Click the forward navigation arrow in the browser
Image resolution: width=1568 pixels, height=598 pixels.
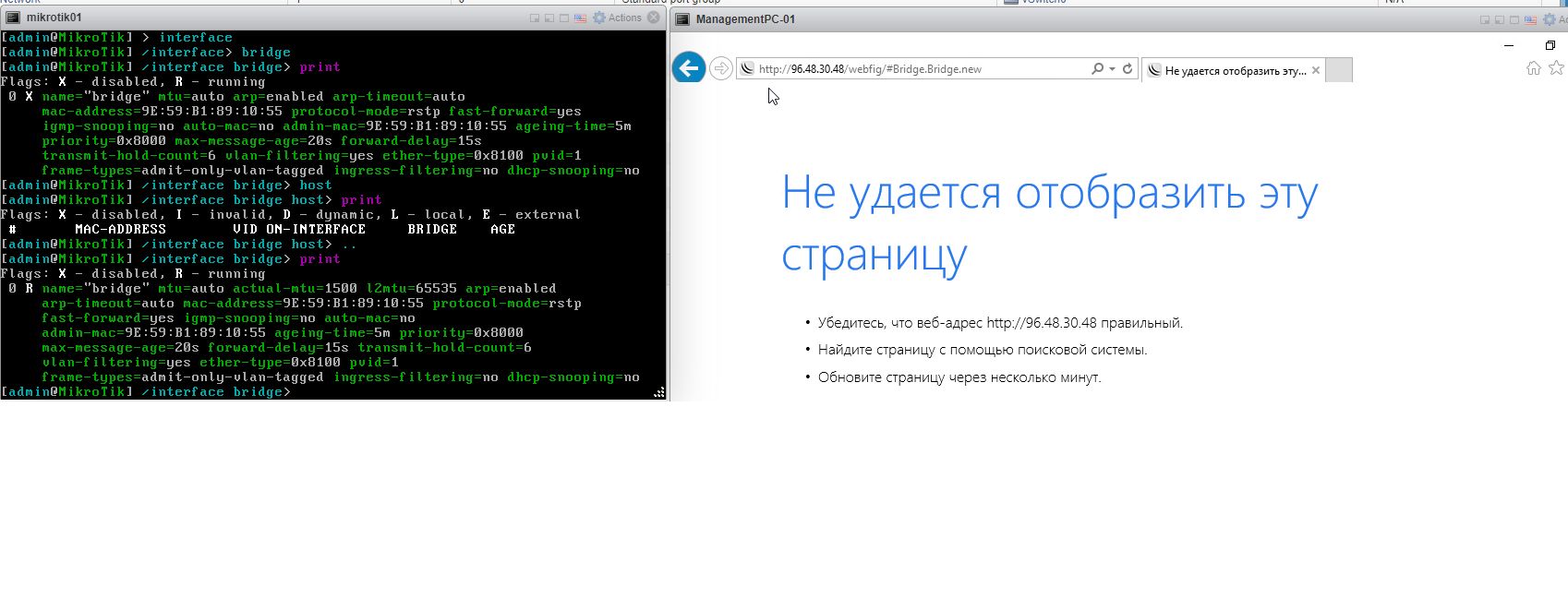(x=721, y=68)
